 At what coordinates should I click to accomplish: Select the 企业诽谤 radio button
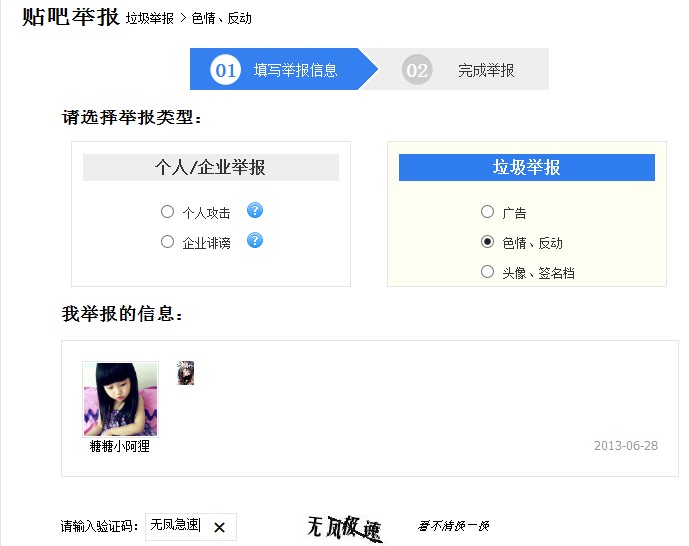pos(167,242)
